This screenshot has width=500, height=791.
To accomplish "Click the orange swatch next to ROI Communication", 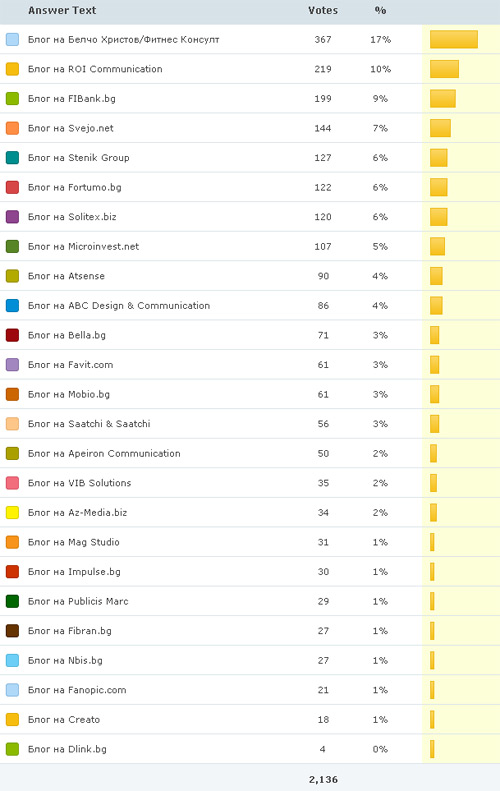I will [x=12, y=69].
